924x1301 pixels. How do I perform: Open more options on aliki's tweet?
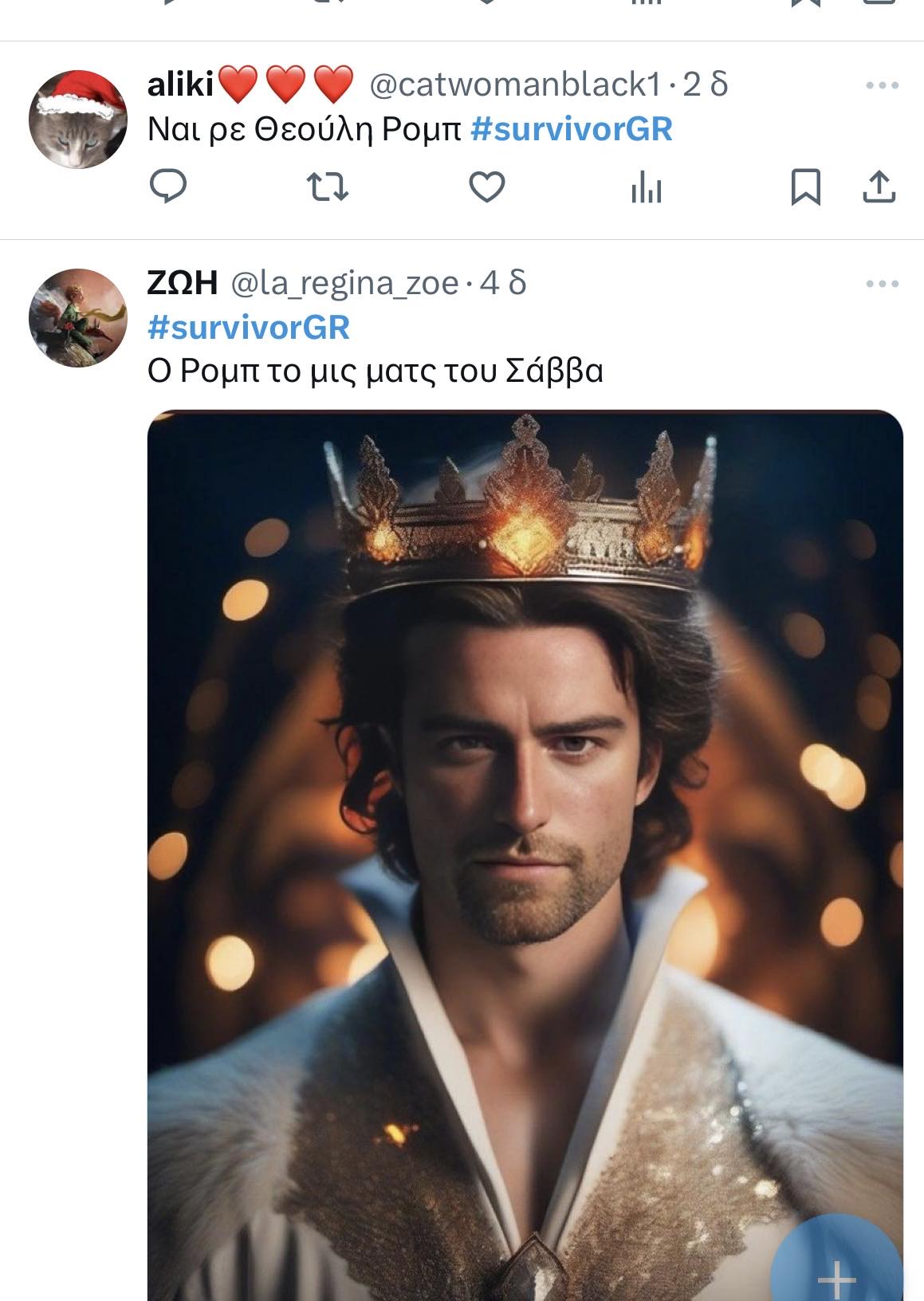click(882, 85)
